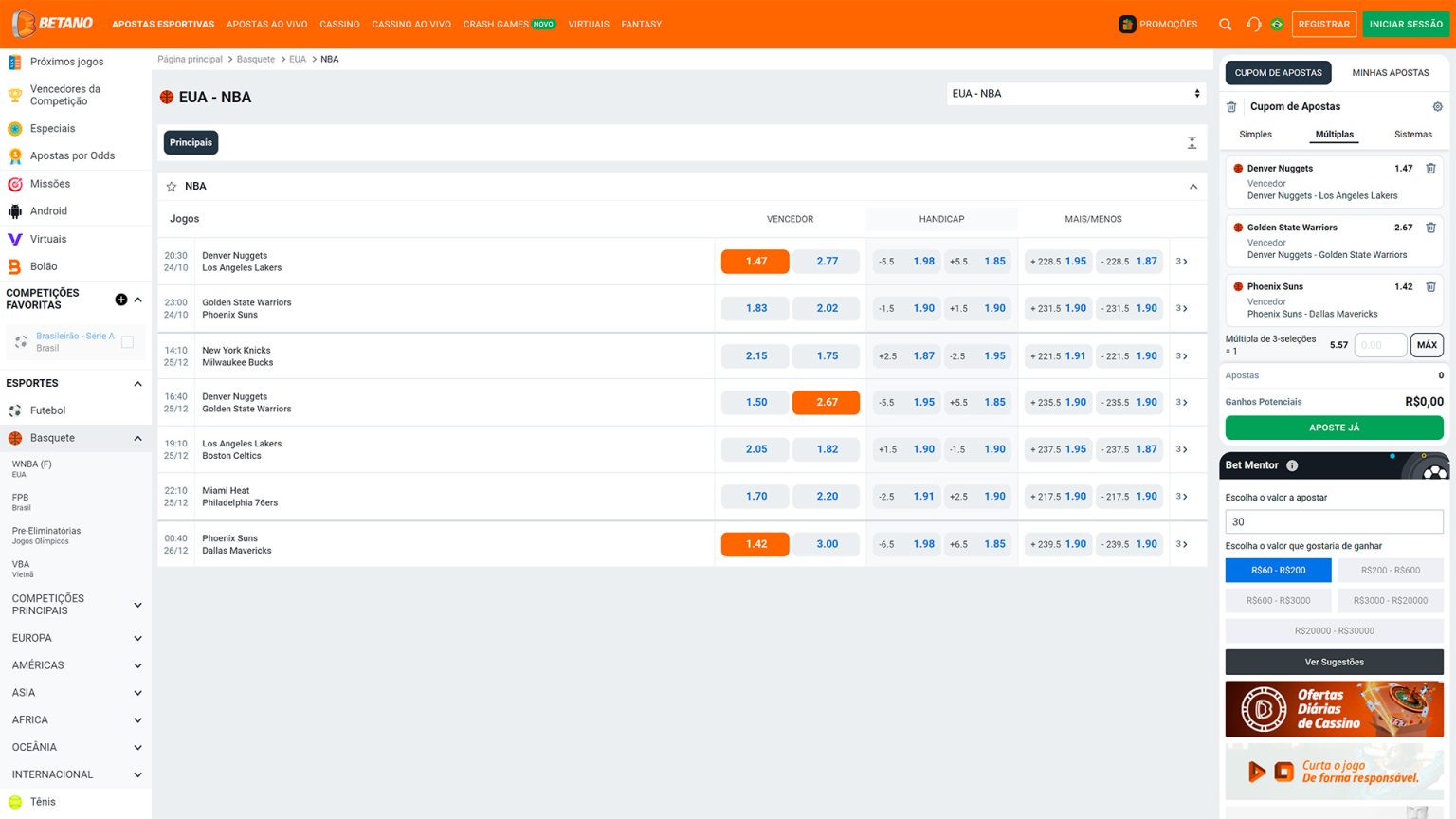Collapse the Esportes section chevron
Image resolution: width=1456 pixels, height=819 pixels.
point(138,384)
